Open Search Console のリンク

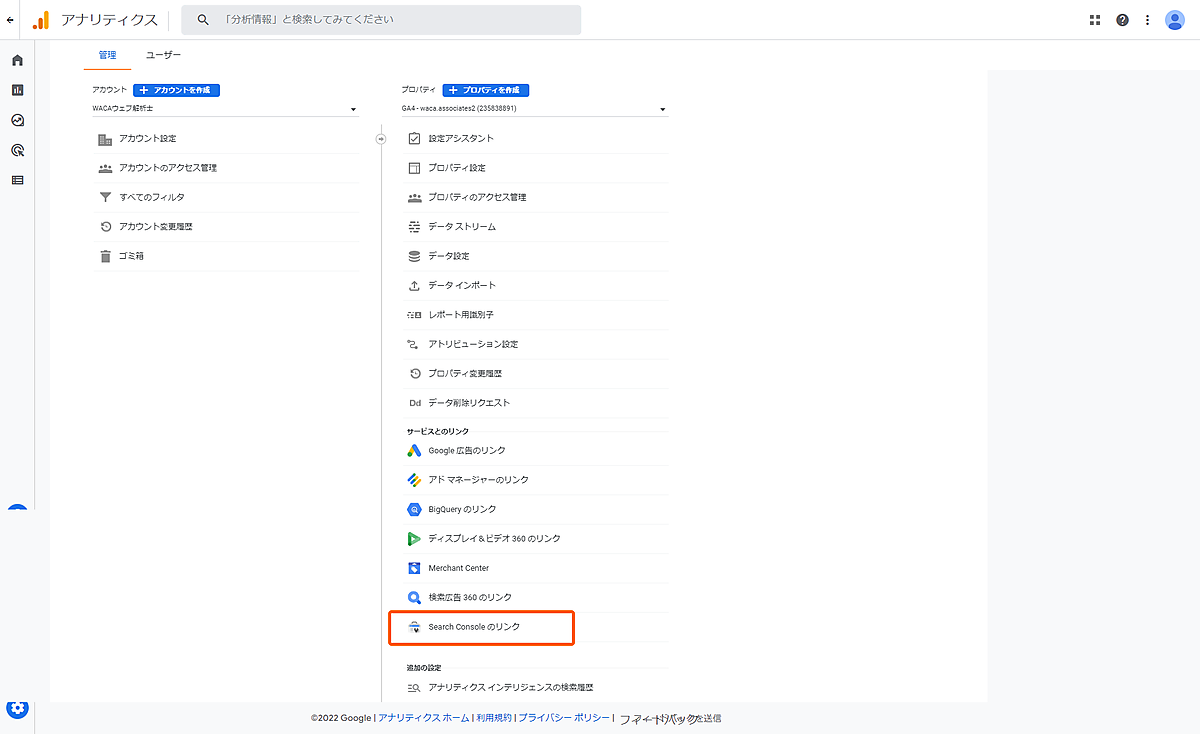point(474,627)
